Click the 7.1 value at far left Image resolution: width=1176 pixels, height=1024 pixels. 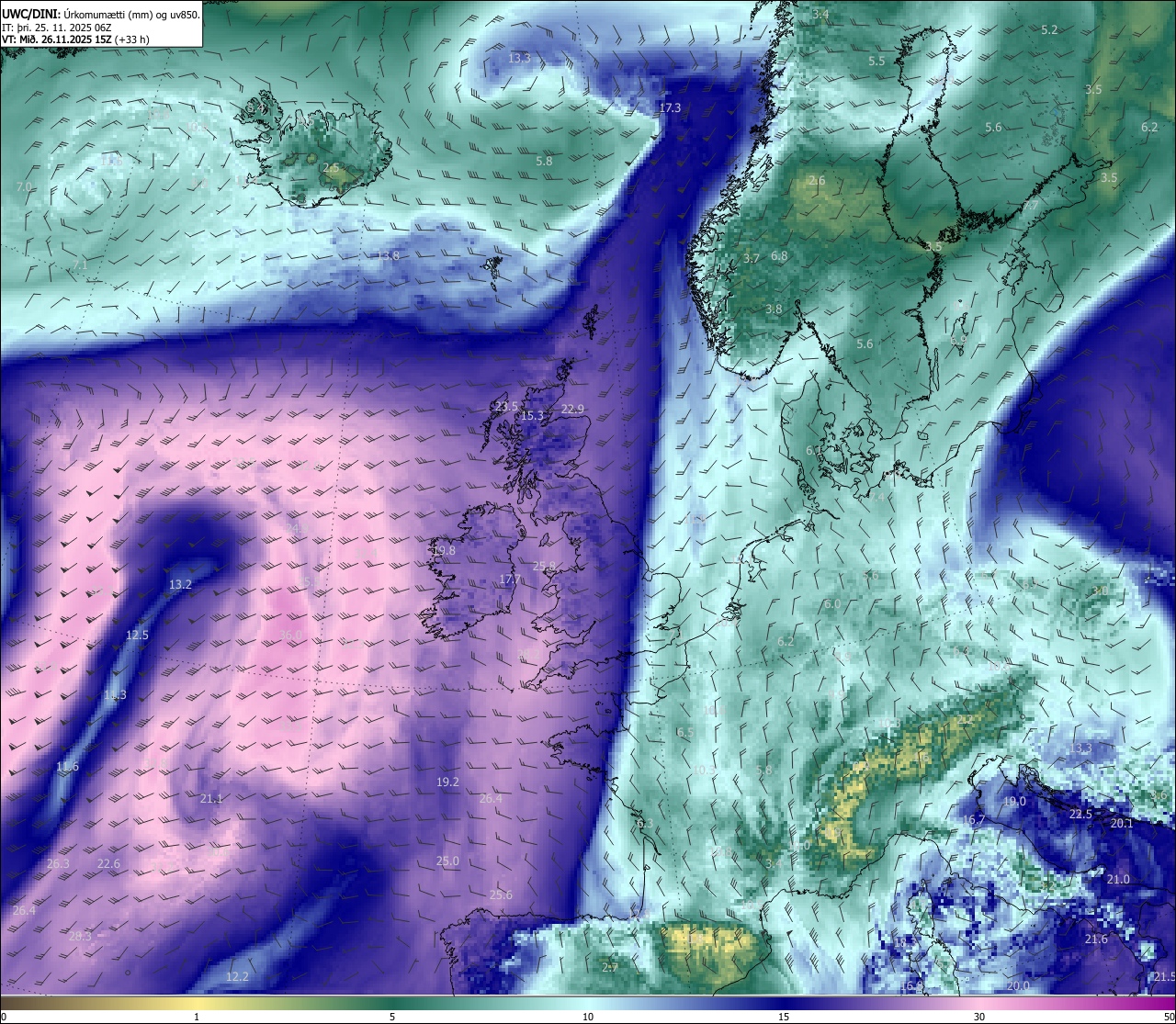point(80,265)
